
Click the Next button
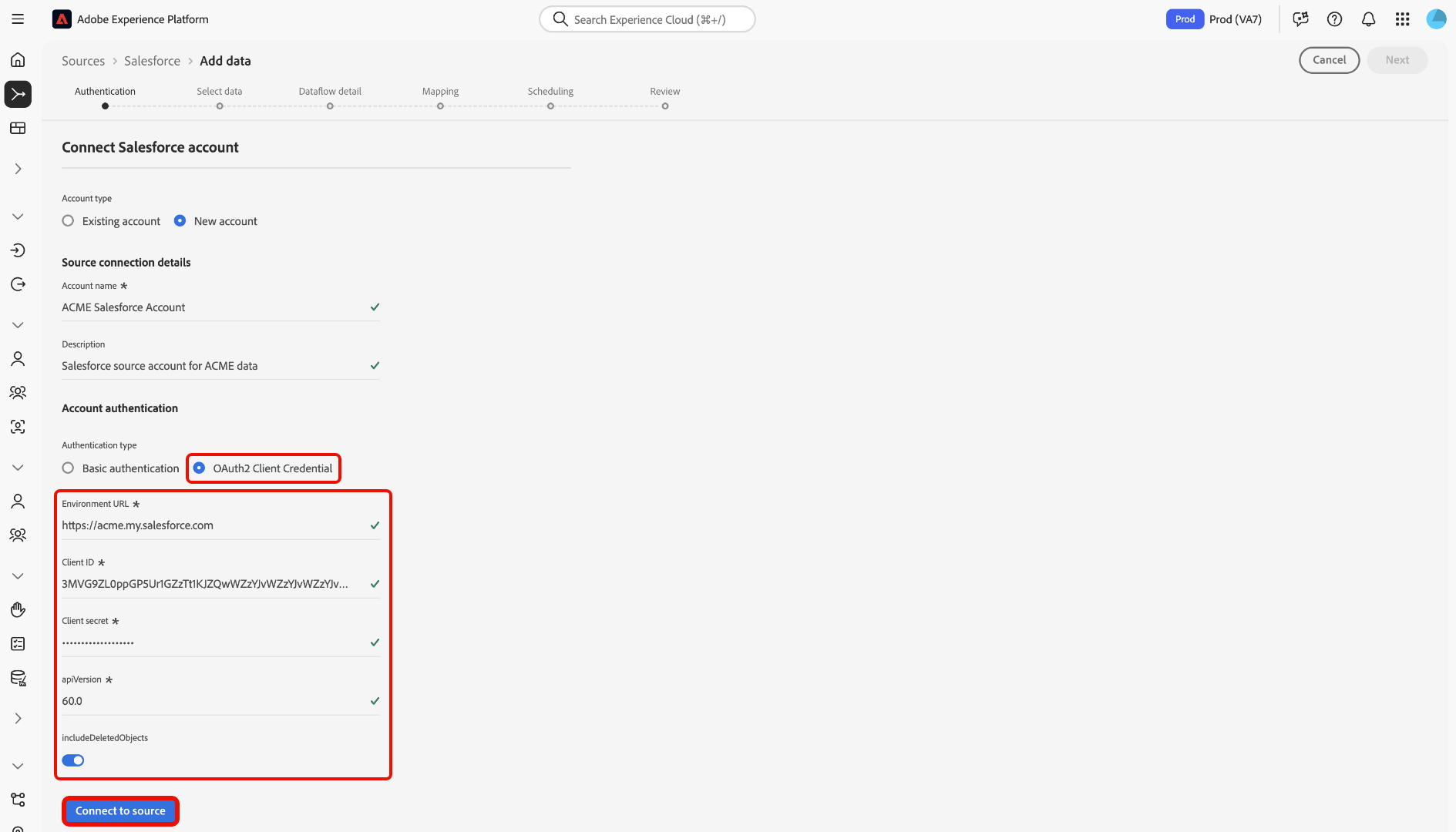1397,60
